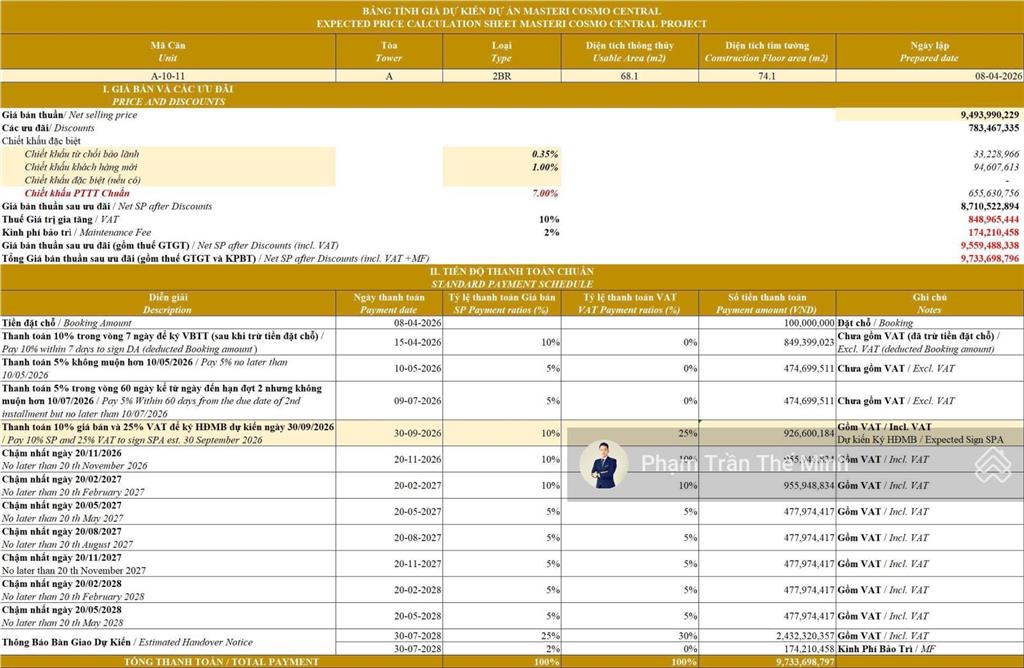Click the Ngày lập / Prepared date header

point(929,52)
